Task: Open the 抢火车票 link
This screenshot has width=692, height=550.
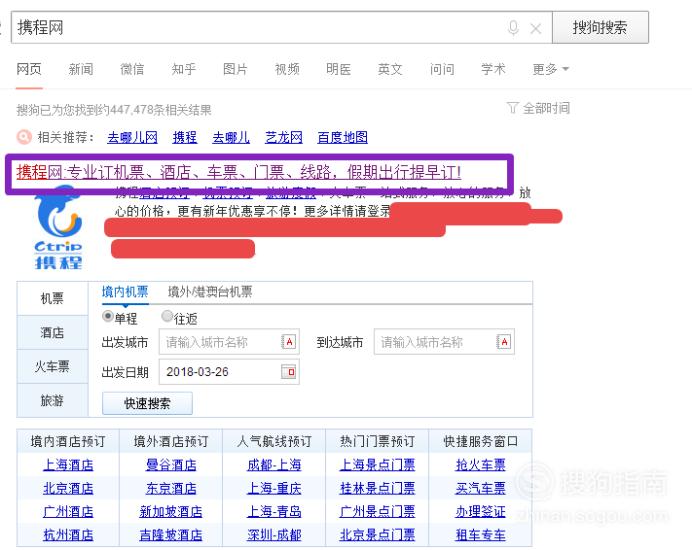Action: (x=481, y=465)
